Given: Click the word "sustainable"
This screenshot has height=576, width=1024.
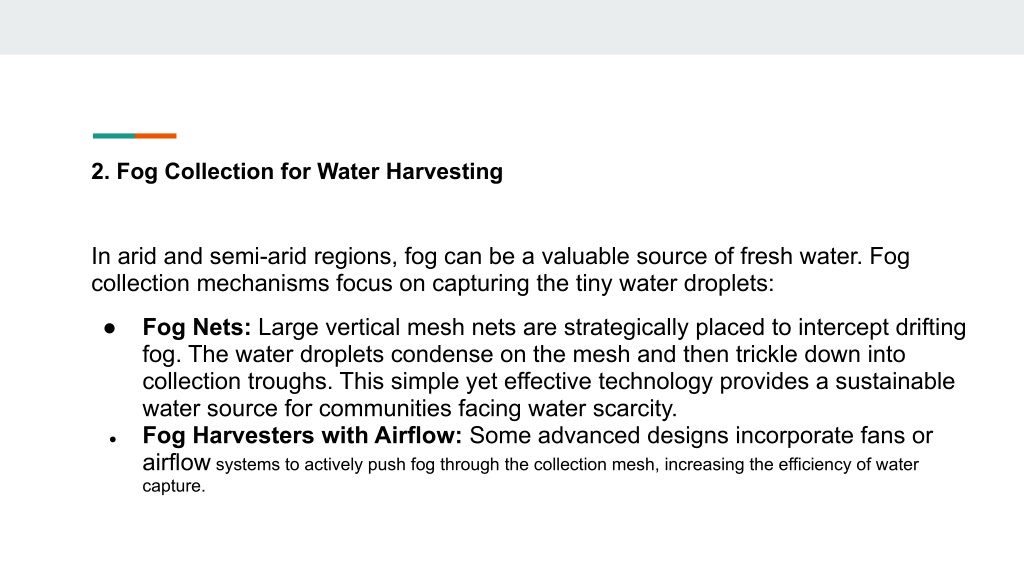Looking at the screenshot, I should [x=895, y=381].
